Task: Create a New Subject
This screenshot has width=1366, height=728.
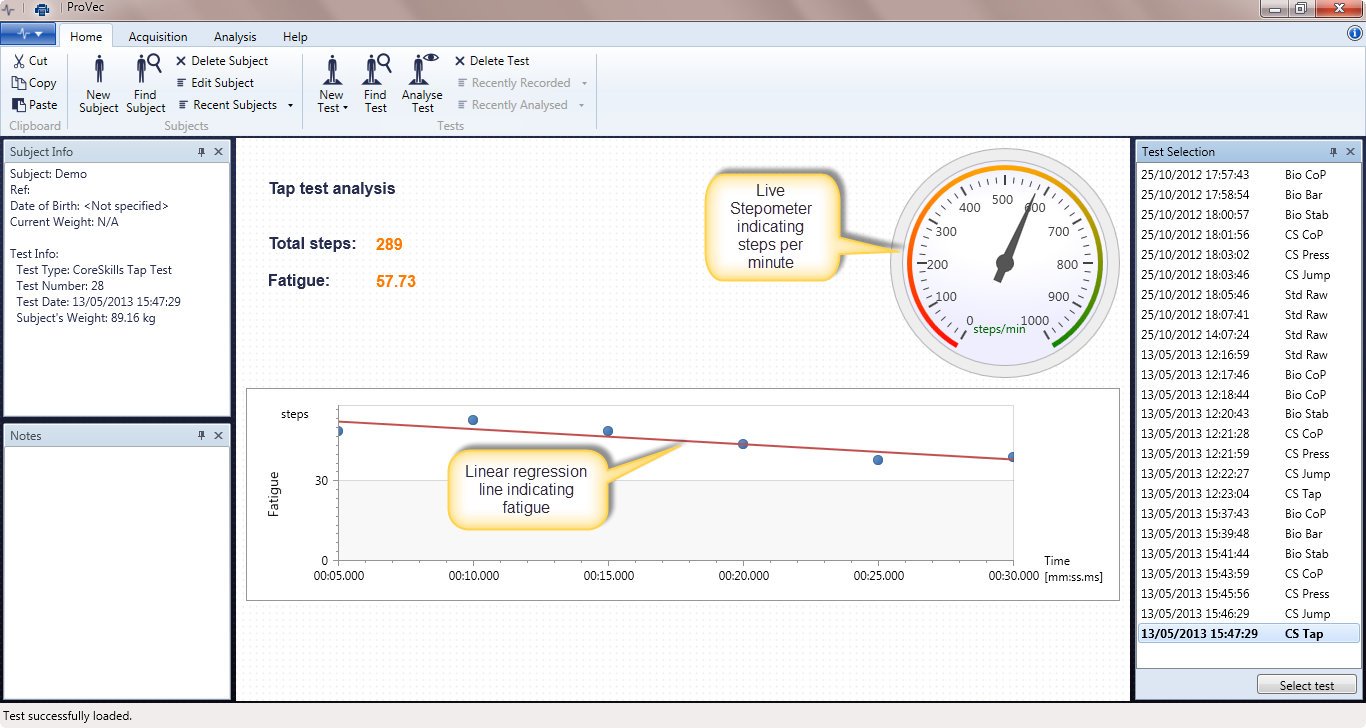Action: 99,84
